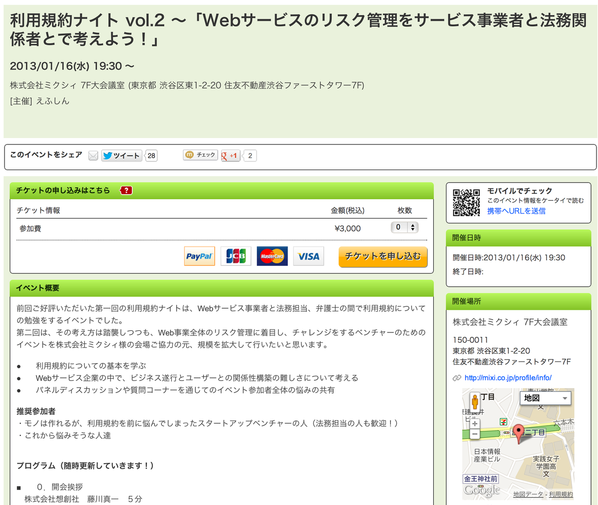Click the chain link icon beside the URL

click(x=457, y=378)
